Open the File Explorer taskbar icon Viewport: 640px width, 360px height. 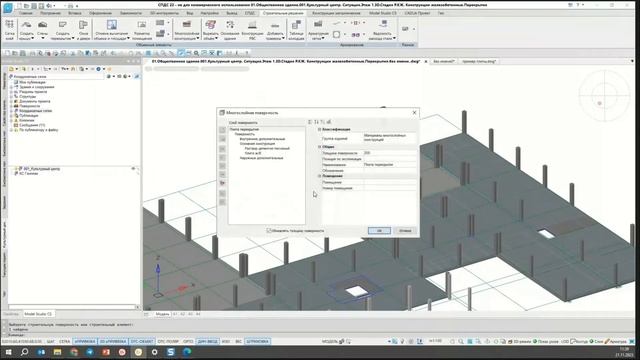point(57,351)
